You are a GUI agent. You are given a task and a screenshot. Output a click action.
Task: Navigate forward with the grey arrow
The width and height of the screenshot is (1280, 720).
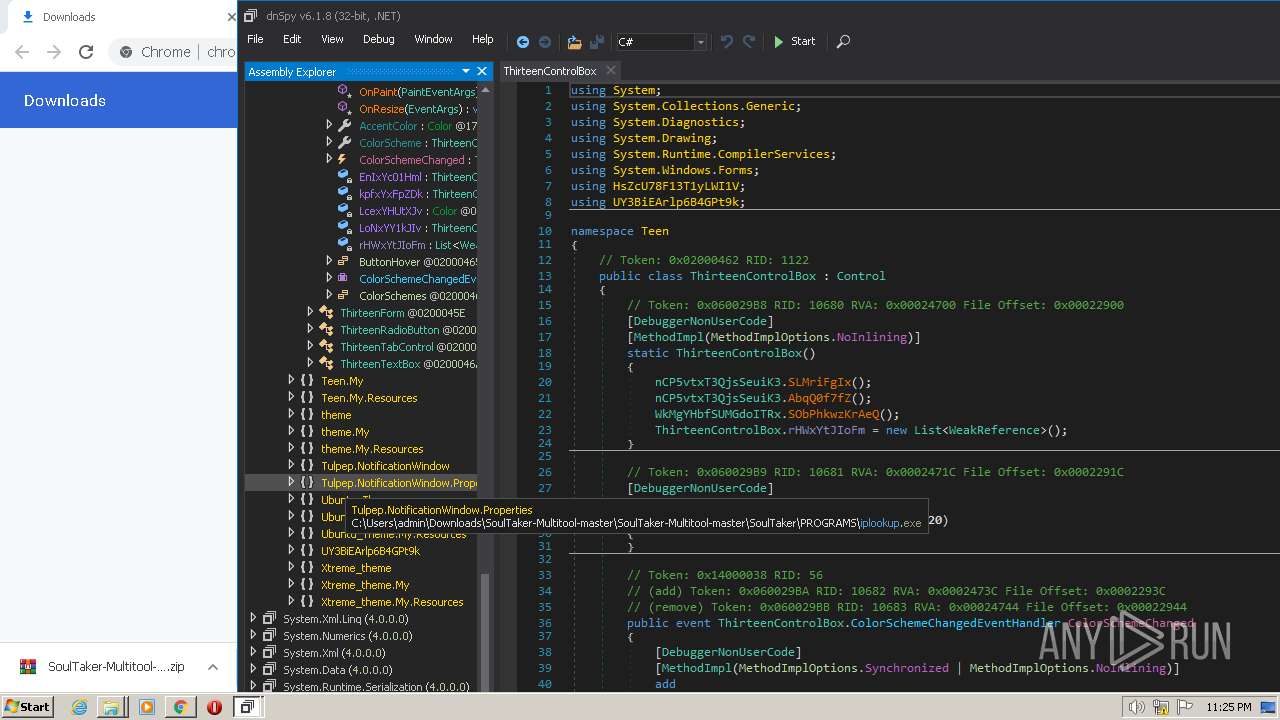(545, 41)
